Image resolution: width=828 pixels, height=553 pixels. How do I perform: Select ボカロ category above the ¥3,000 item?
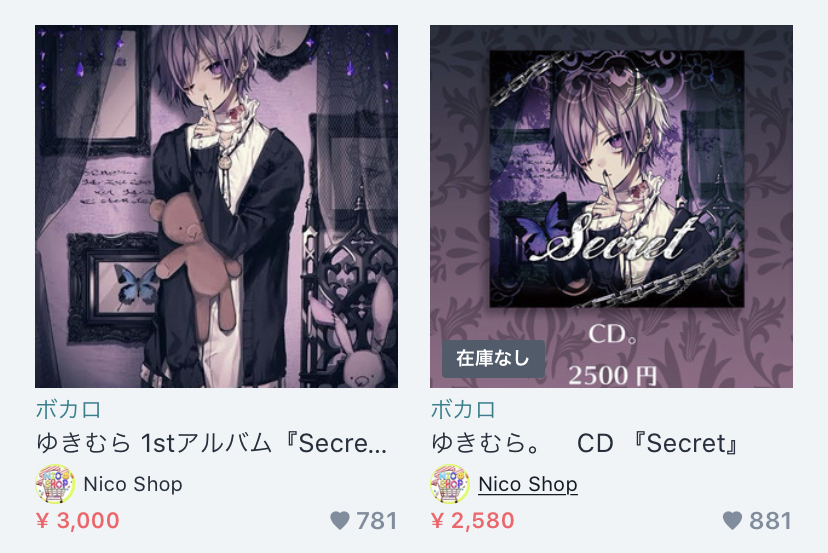[69, 410]
